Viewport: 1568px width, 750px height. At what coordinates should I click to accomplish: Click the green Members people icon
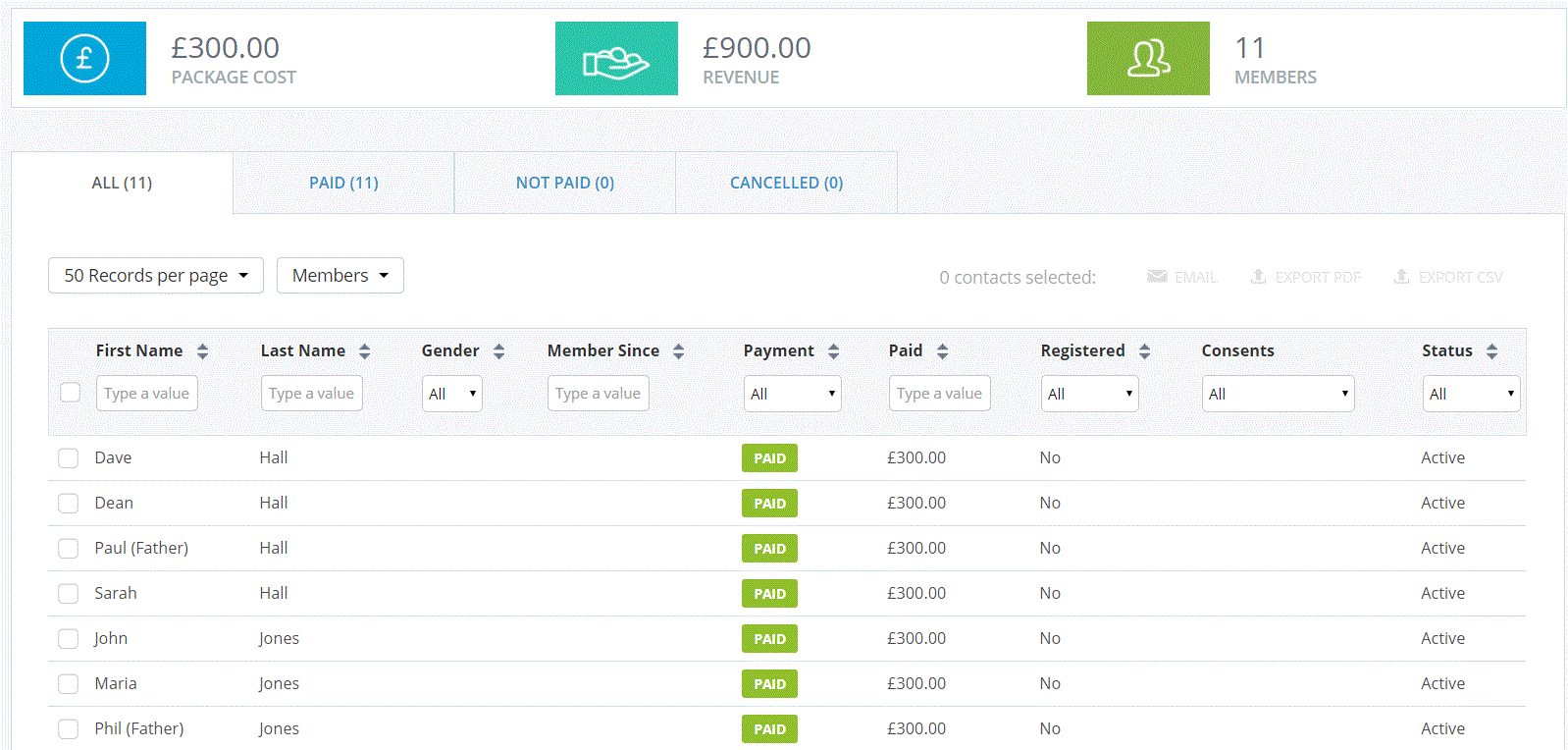1148,59
